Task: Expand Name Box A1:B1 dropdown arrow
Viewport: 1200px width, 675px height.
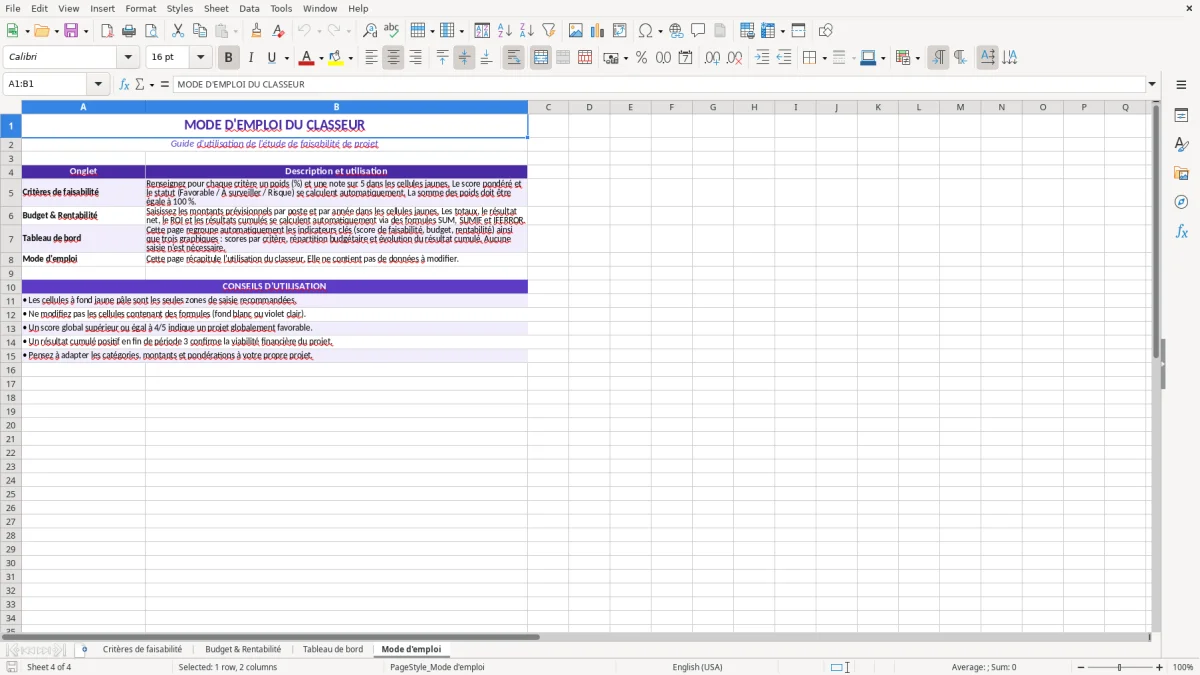Action: click(x=98, y=85)
